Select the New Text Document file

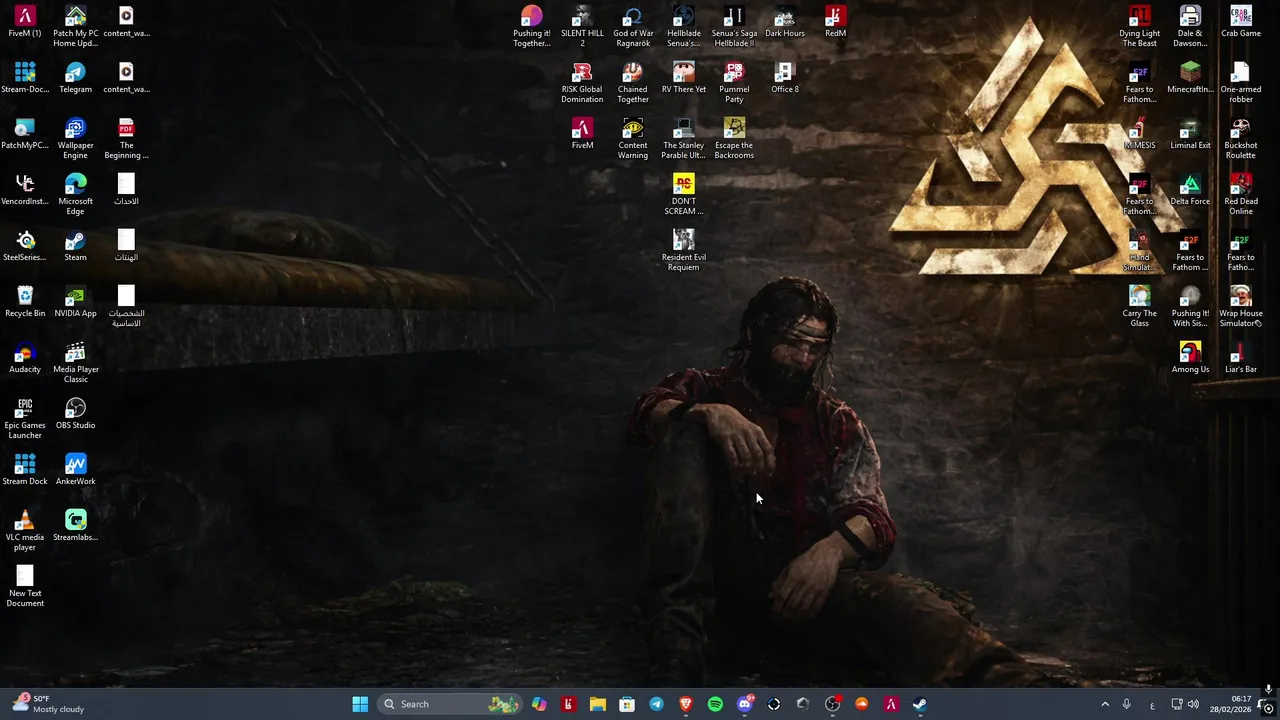point(25,588)
